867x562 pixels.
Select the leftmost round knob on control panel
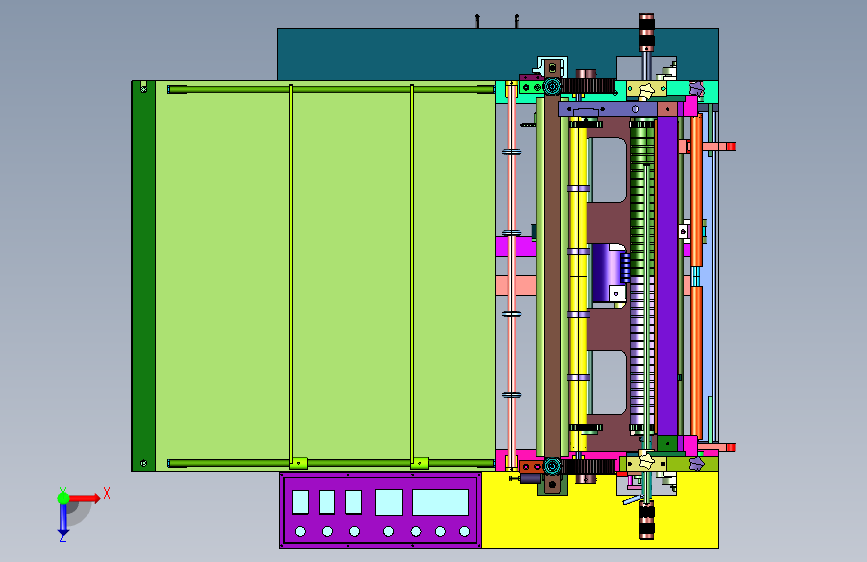300,532
